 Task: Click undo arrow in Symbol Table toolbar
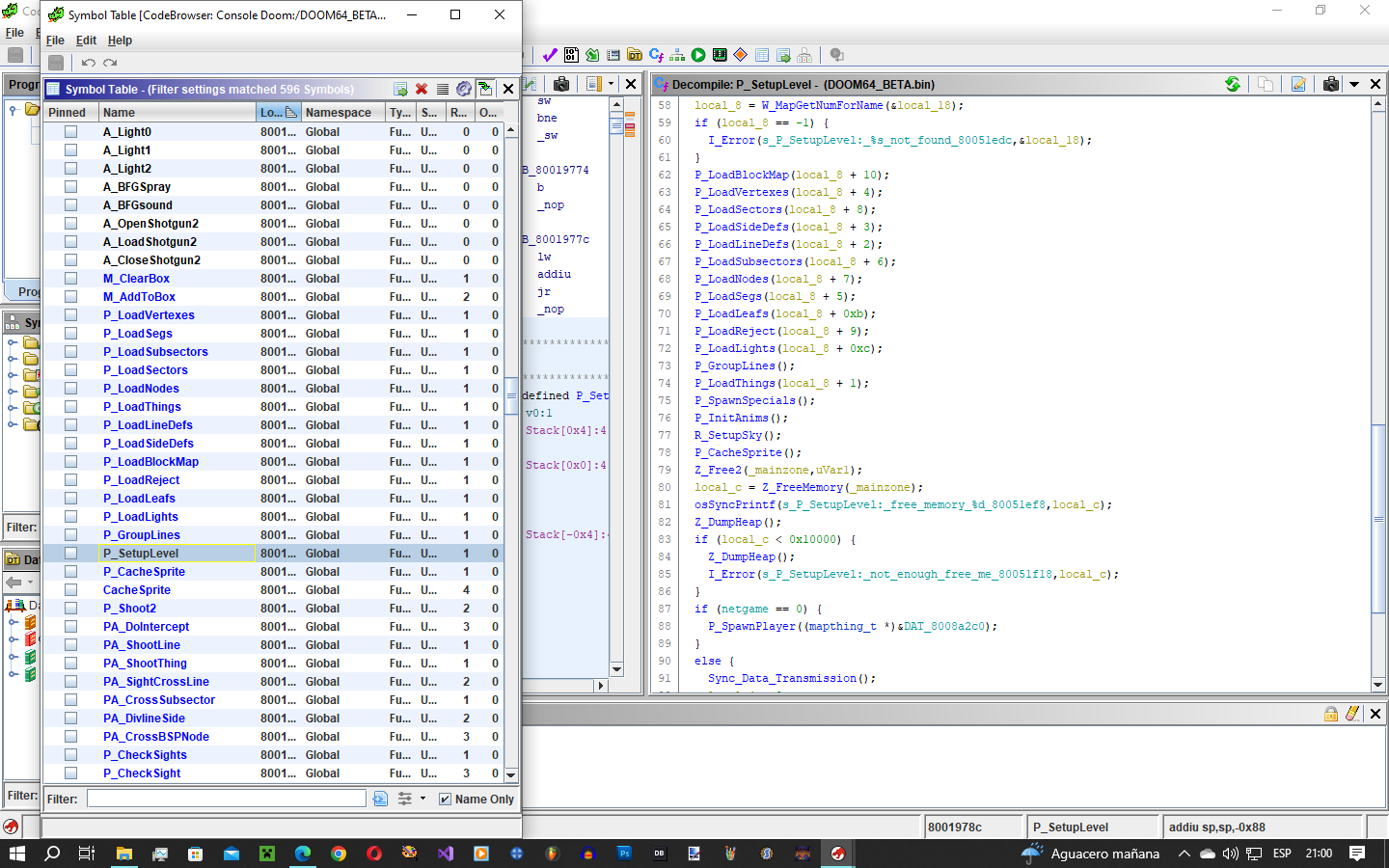click(89, 63)
